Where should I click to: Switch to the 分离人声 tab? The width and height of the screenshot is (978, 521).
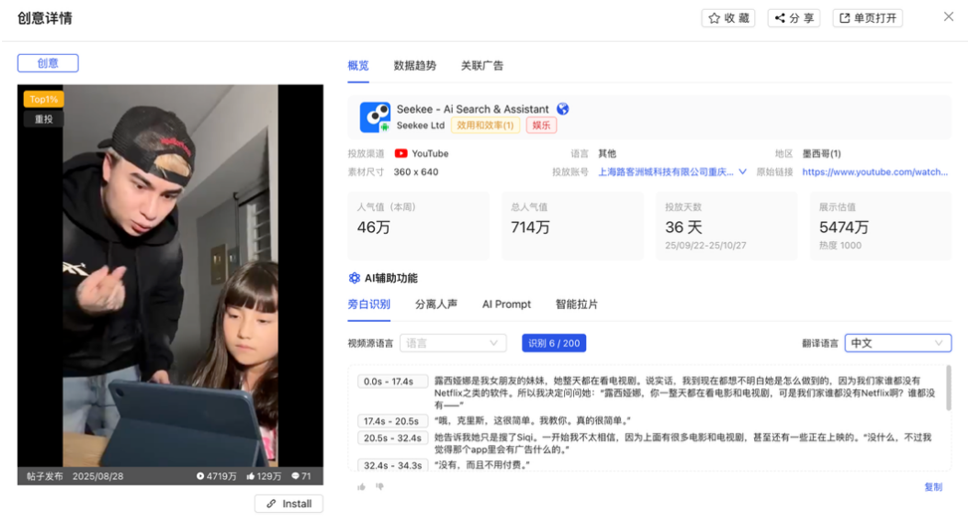(436, 304)
